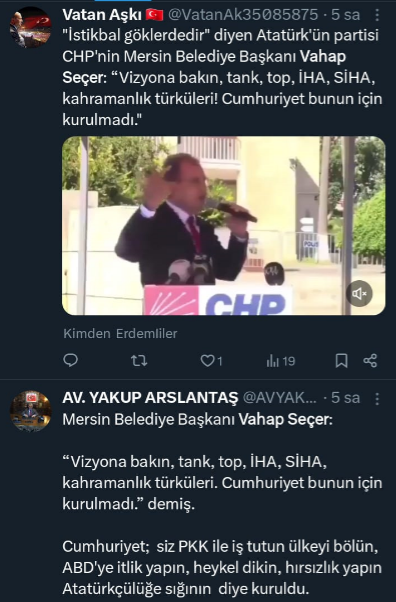Open the 5 sa timestamp of Vatan Aşkı's tweet
The width and height of the screenshot is (396, 602).
coord(346,15)
